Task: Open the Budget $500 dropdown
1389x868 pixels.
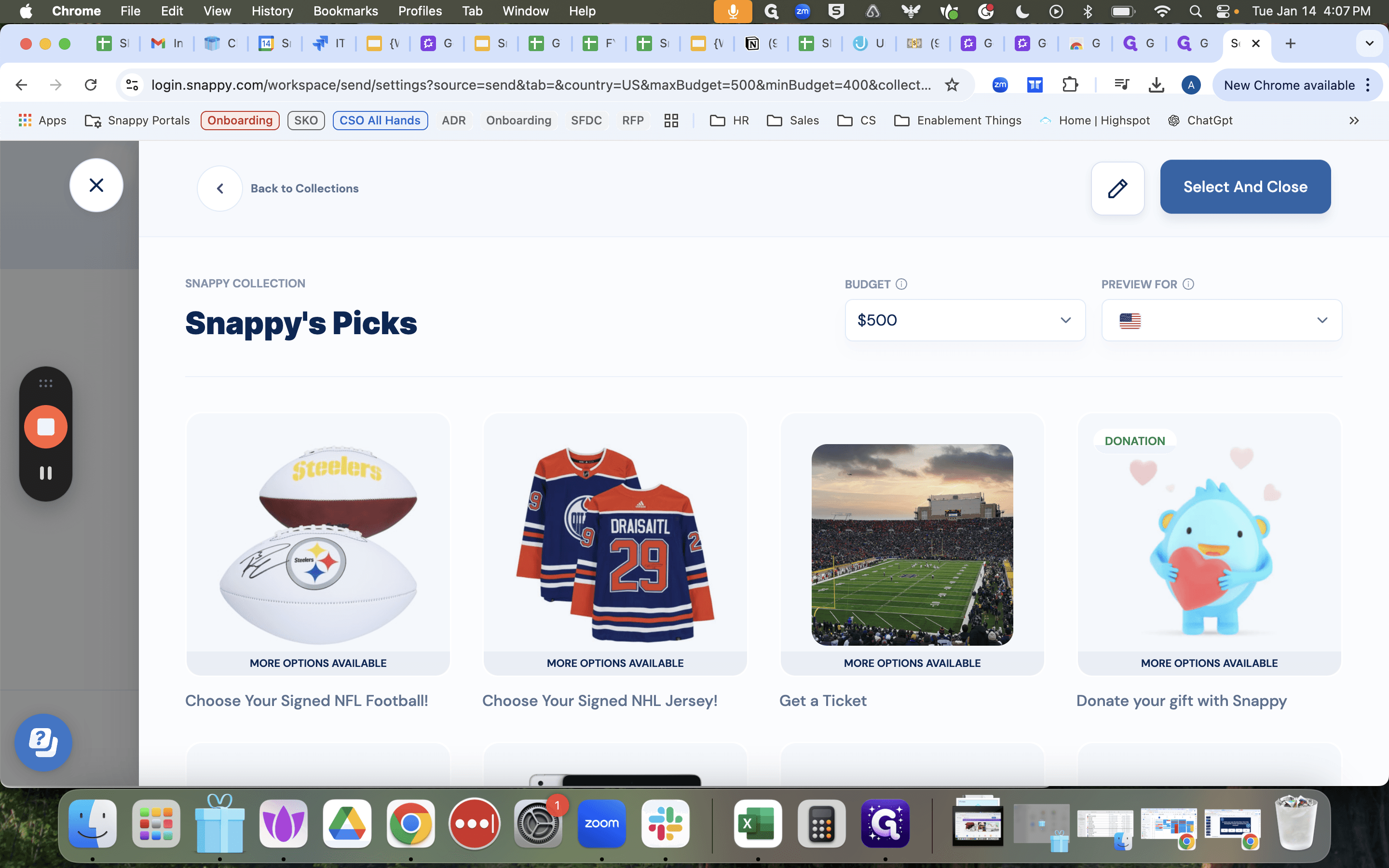Action: coord(965,320)
